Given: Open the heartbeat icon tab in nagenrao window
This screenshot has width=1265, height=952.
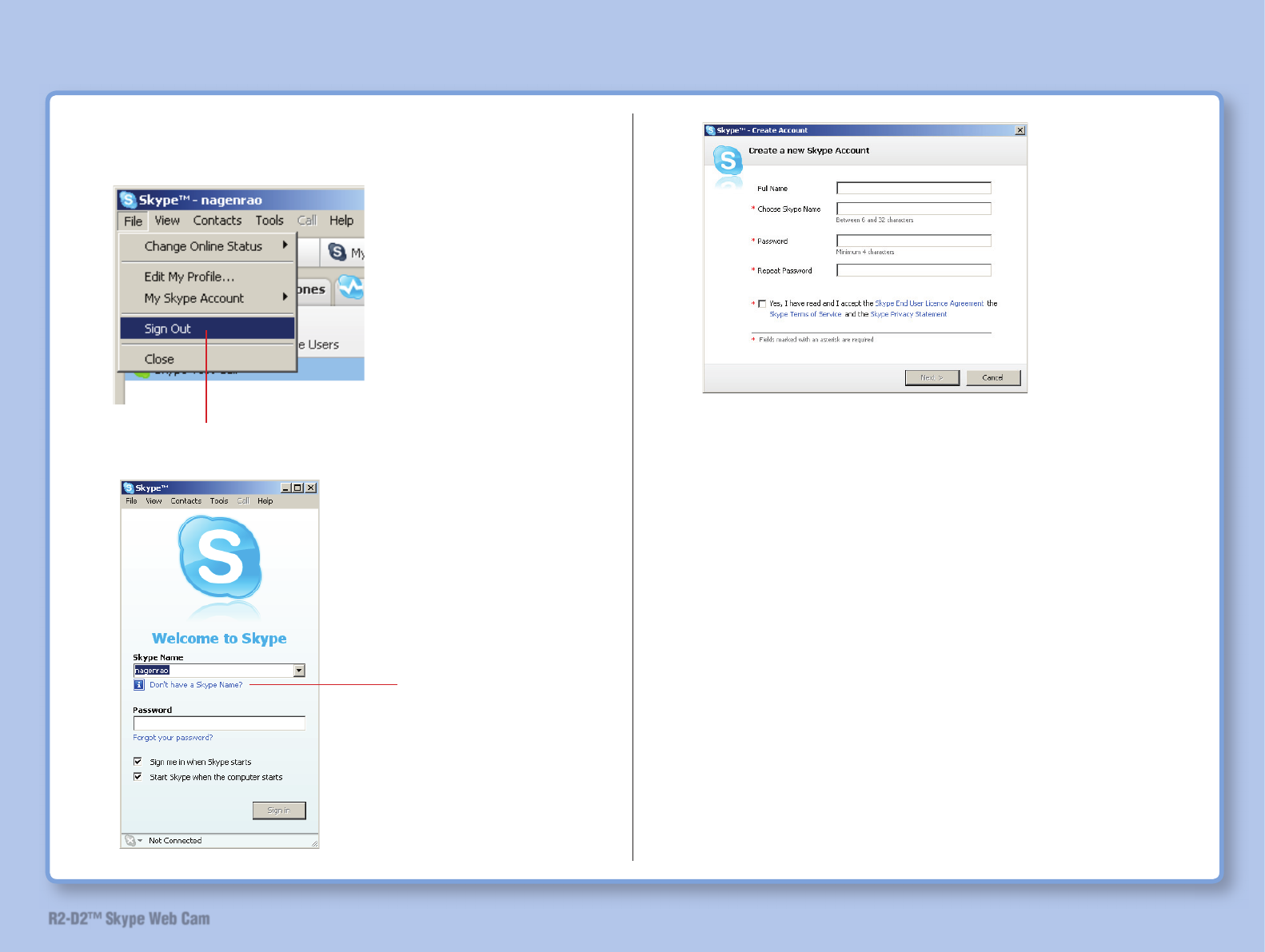Looking at the screenshot, I should 350,288.
